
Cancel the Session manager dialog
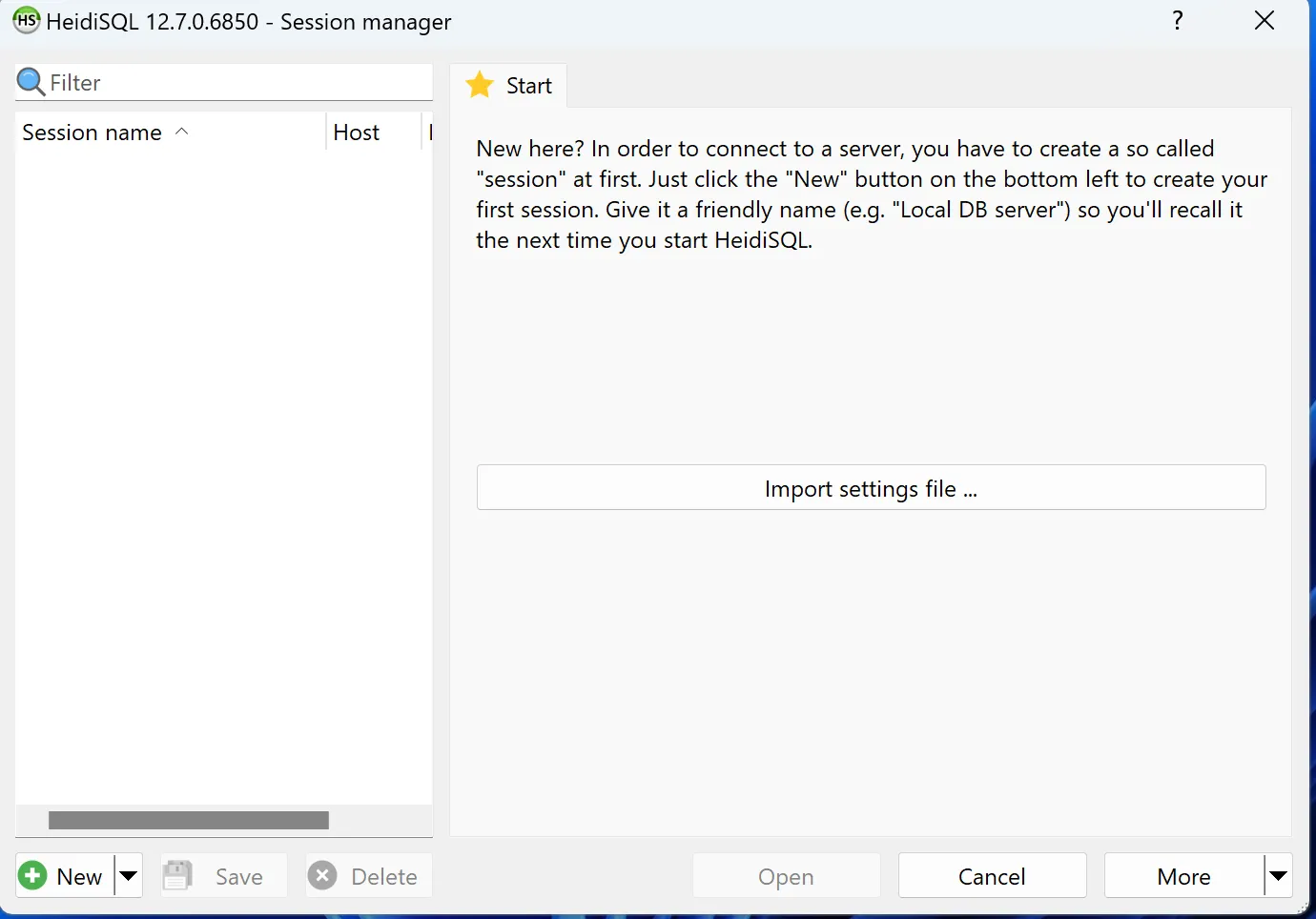point(993,876)
